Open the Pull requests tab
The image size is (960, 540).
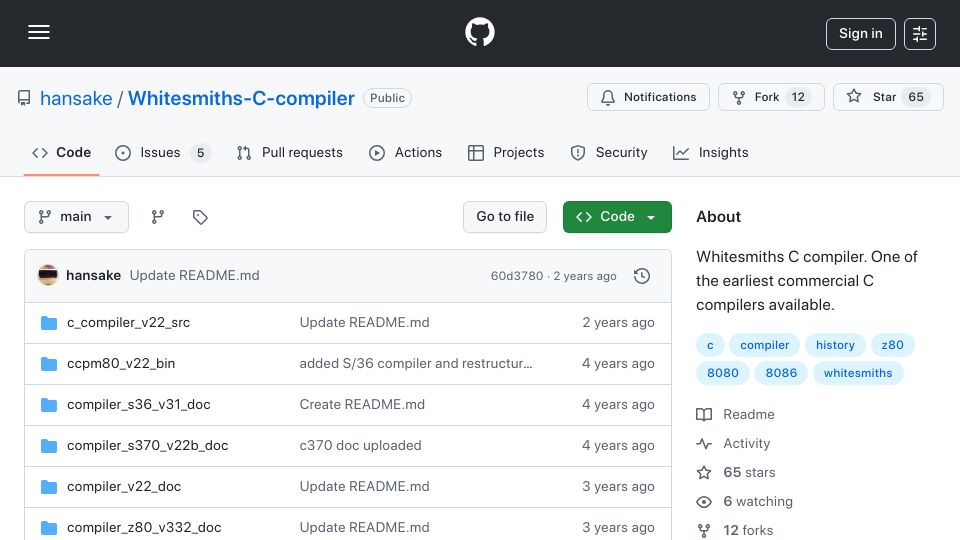[x=290, y=152]
